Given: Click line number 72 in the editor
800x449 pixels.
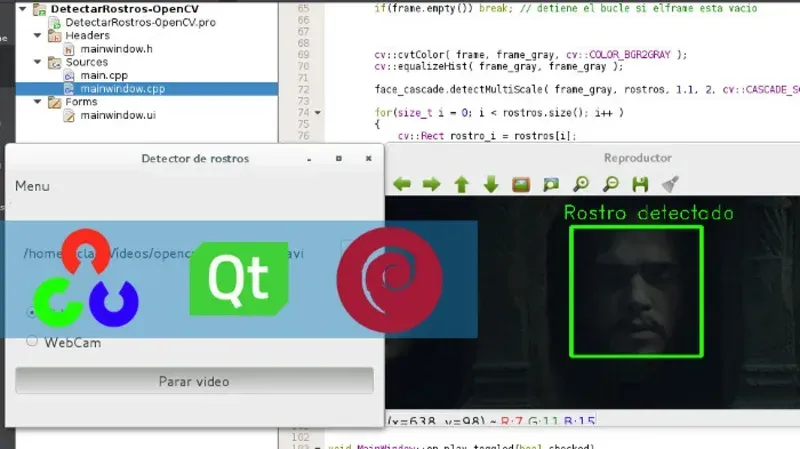Looking at the screenshot, I should click(x=304, y=89).
